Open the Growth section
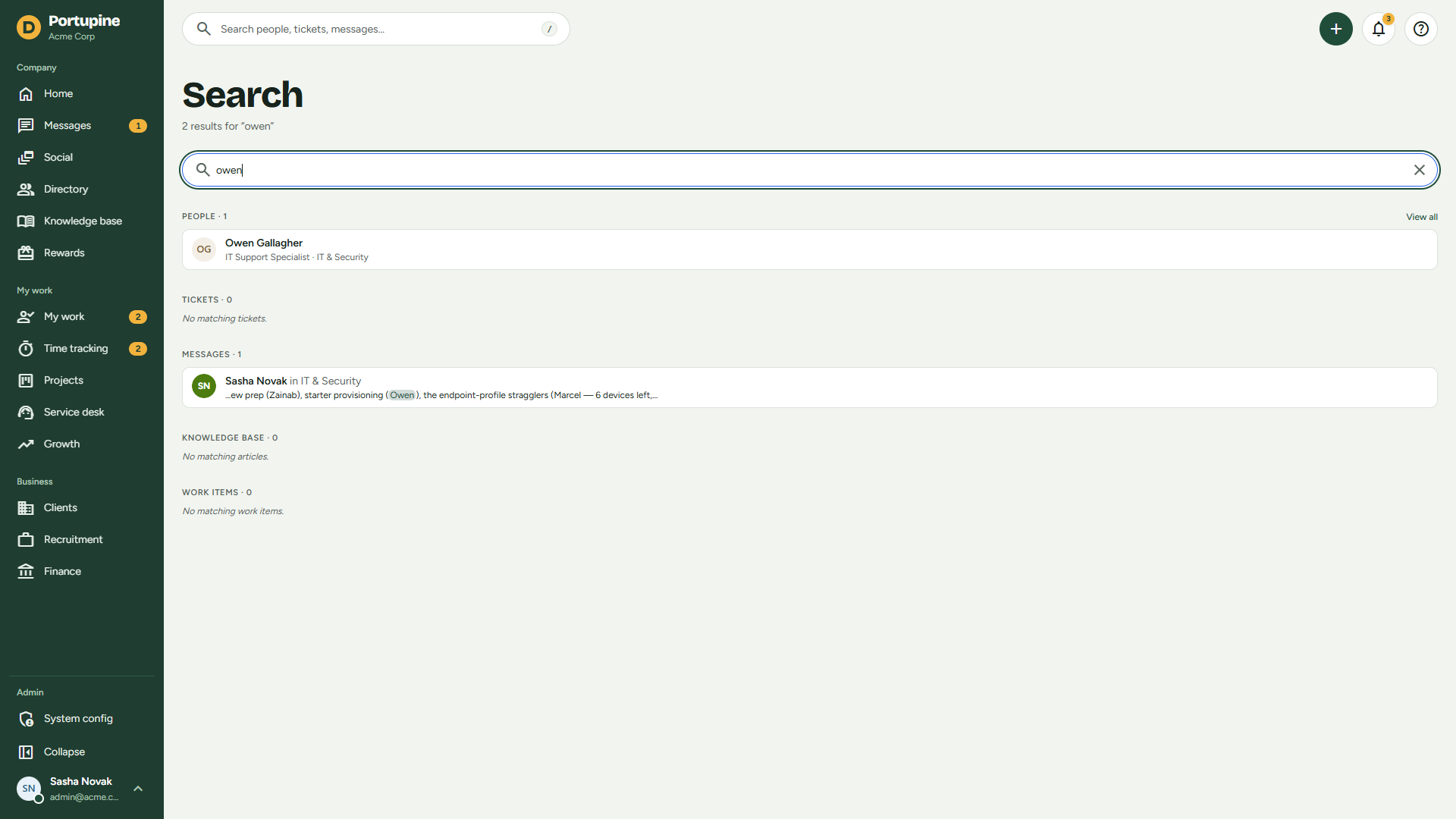This screenshot has height=819, width=1456. click(x=82, y=444)
